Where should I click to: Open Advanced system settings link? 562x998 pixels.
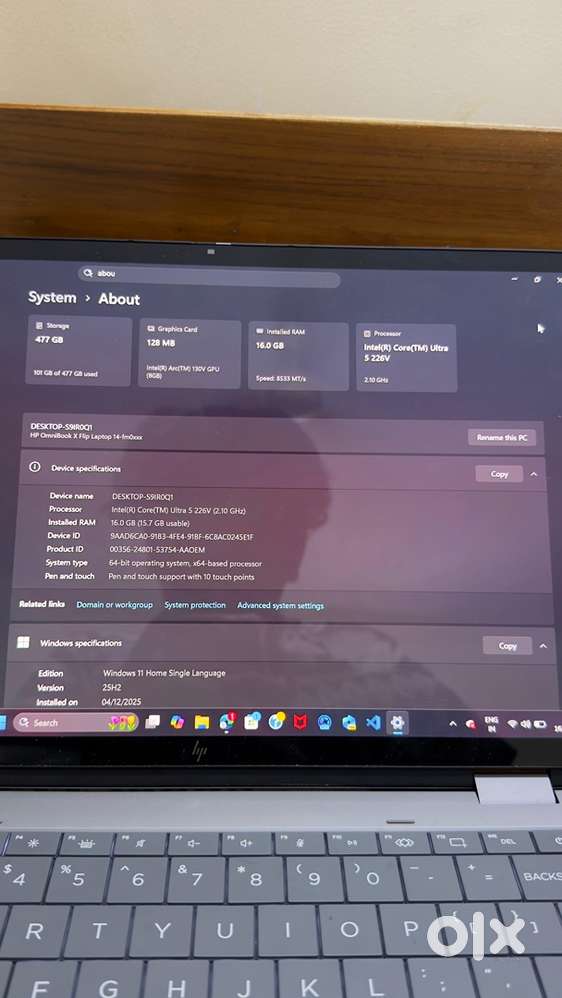(x=281, y=606)
